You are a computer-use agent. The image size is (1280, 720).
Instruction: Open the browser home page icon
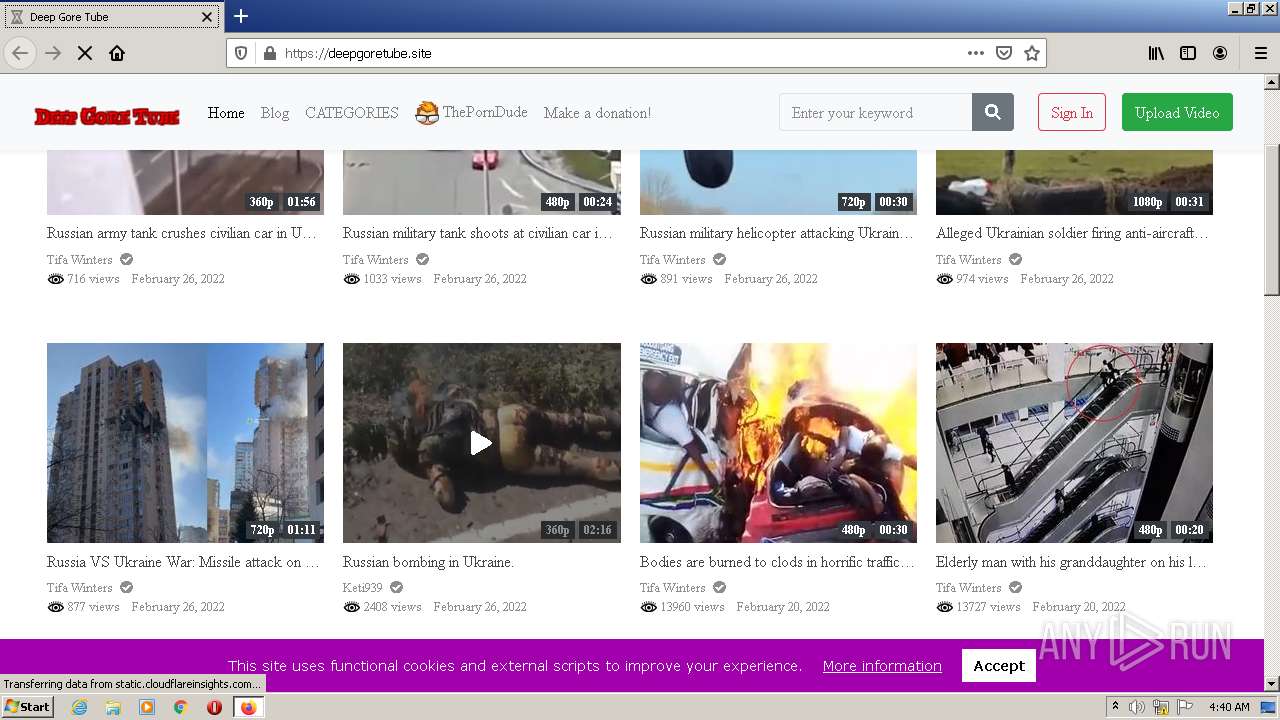coord(117,53)
